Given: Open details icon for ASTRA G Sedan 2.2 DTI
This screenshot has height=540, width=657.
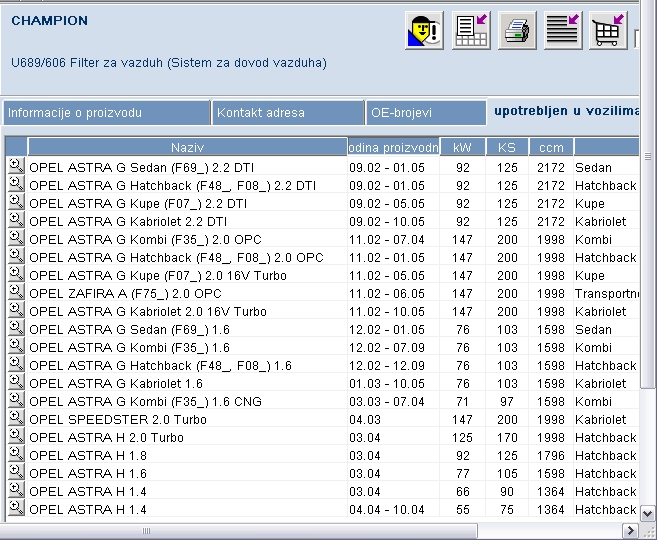Looking at the screenshot, I should click(16, 166).
